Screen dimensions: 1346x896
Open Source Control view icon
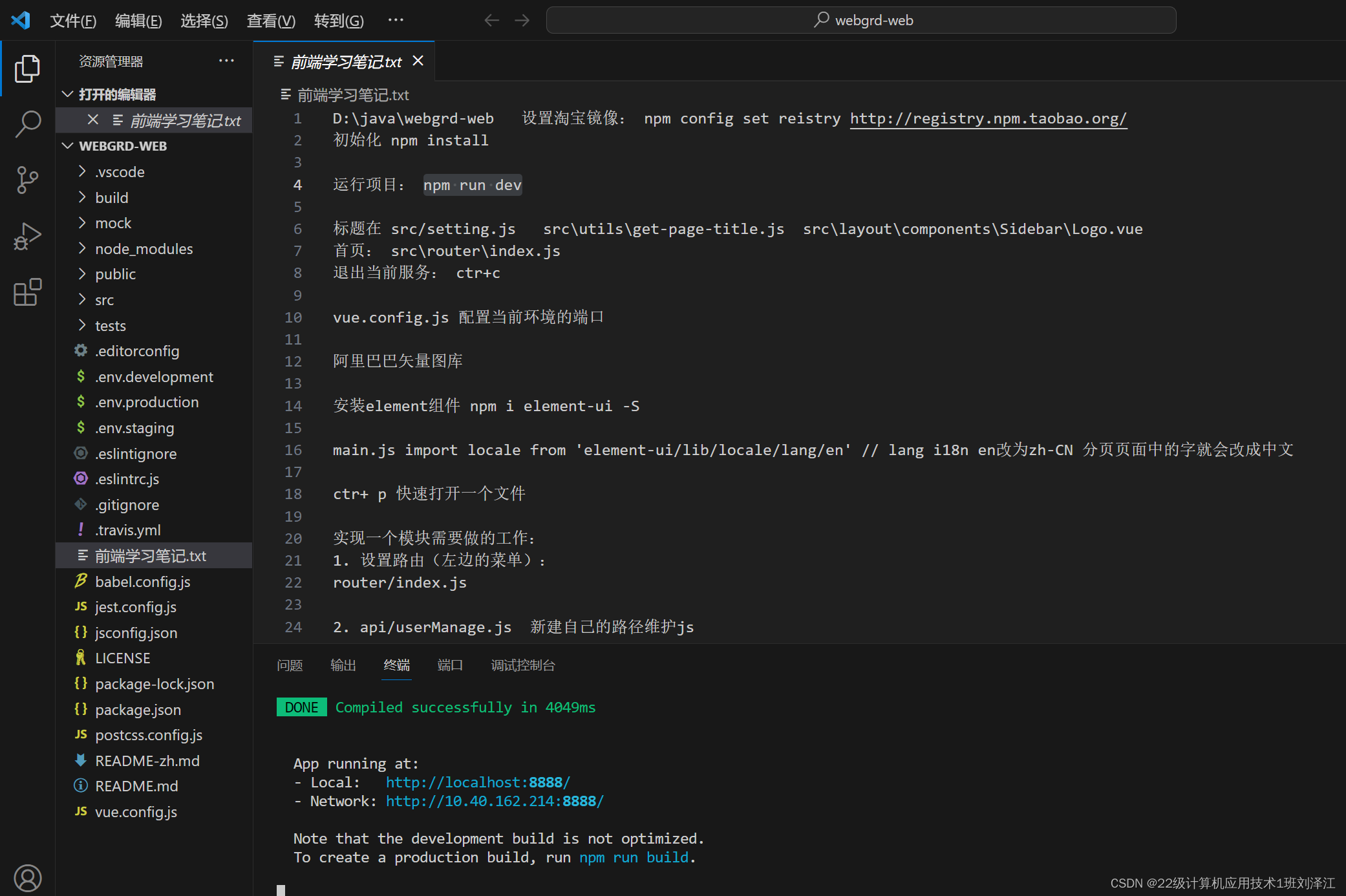pos(27,180)
